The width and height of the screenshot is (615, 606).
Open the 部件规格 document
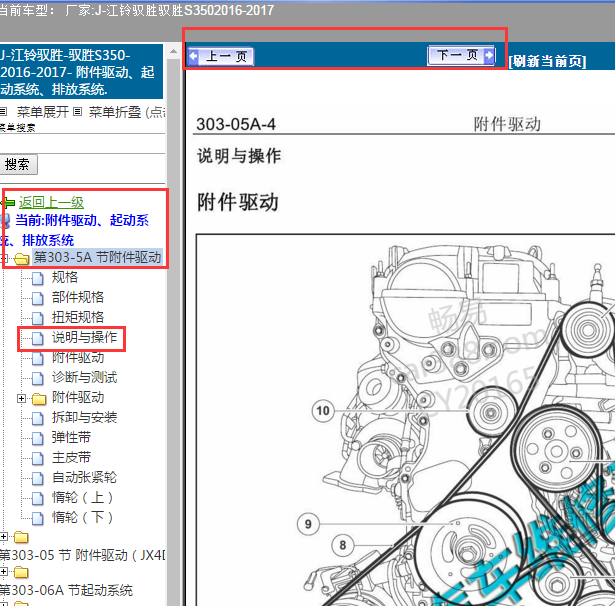78,297
